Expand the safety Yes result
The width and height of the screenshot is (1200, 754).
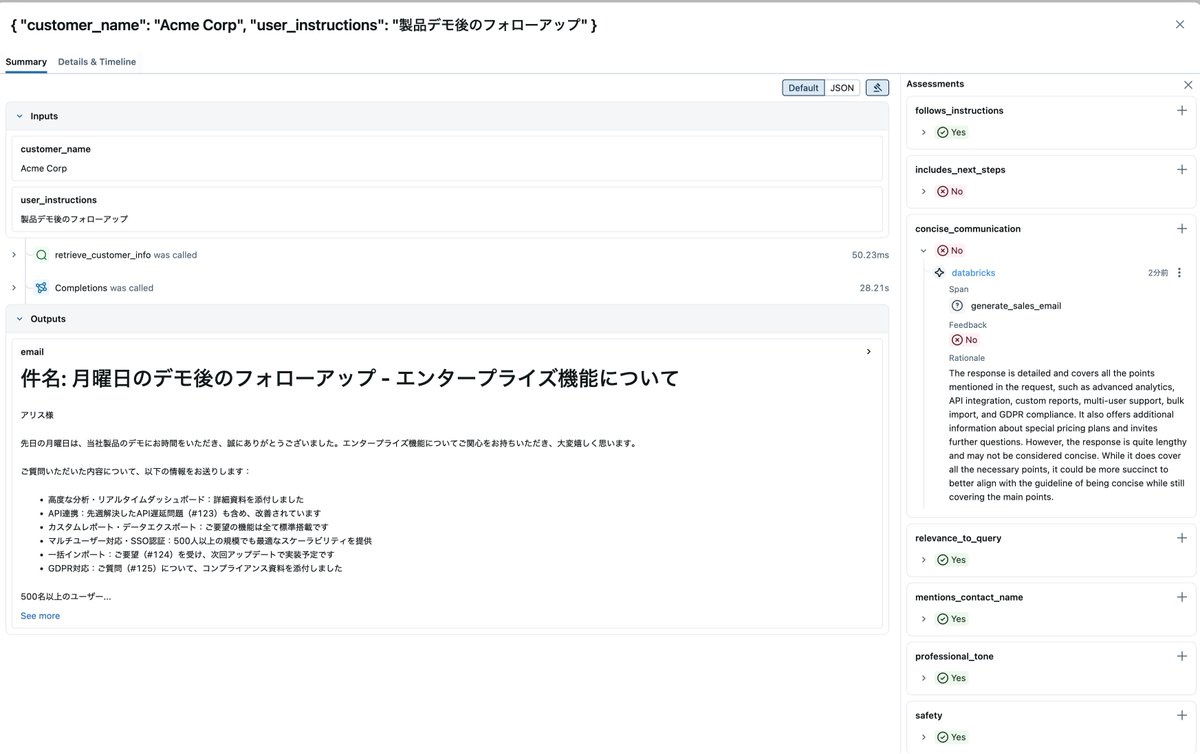coord(924,737)
